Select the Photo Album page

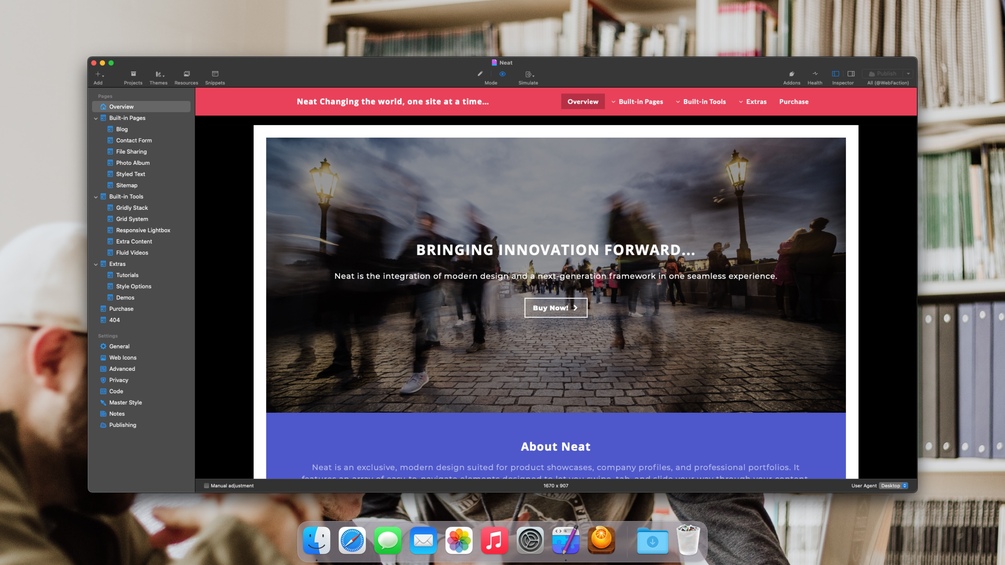pos(132,163)
